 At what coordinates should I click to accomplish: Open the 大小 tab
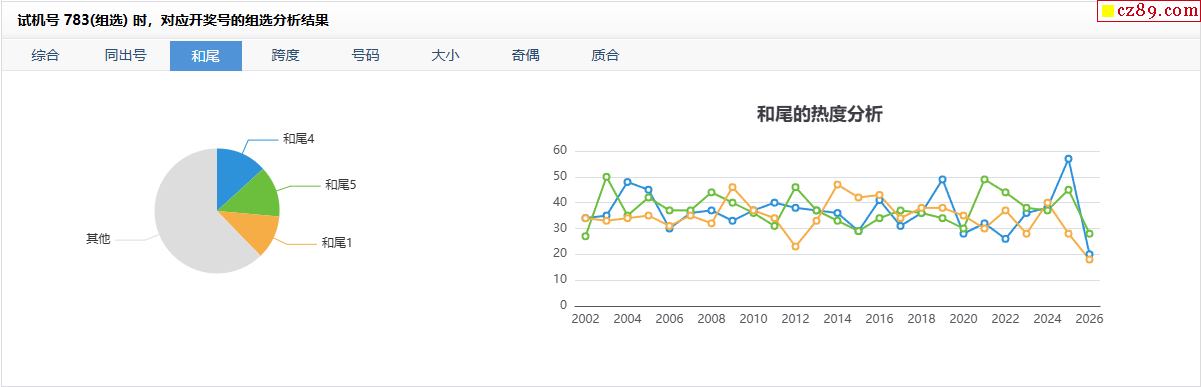(x=445, y=56)
